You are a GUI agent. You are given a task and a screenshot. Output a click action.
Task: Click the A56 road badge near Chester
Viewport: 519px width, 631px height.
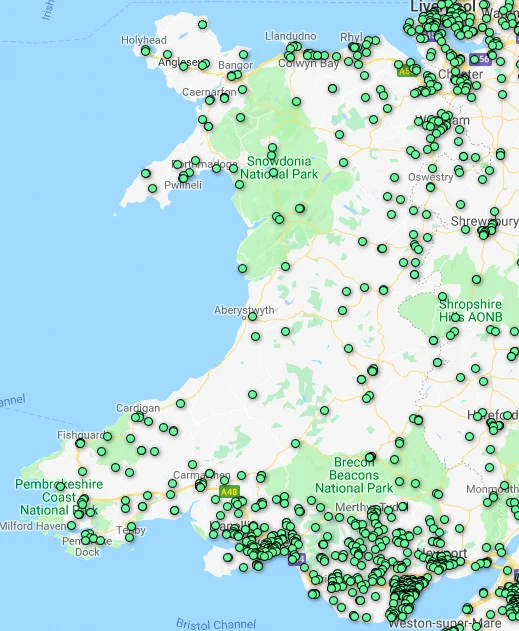pyautogui.click(x=481, y=59)
